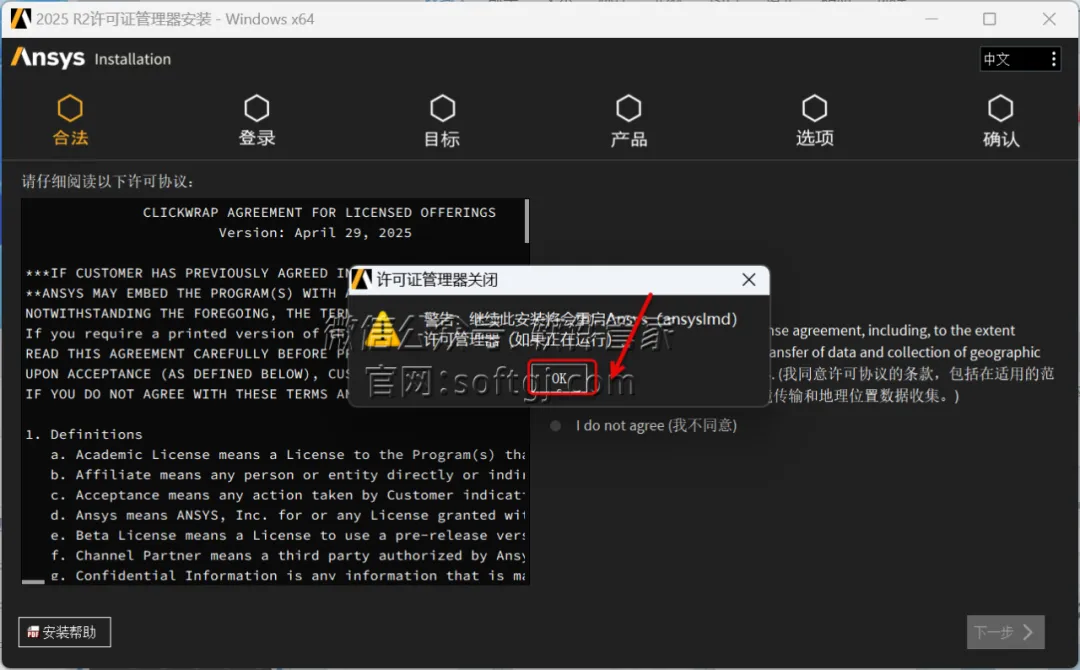Click the 下一步 next button
This screenshot has height=670, width=1080.
coord(1005,631)
